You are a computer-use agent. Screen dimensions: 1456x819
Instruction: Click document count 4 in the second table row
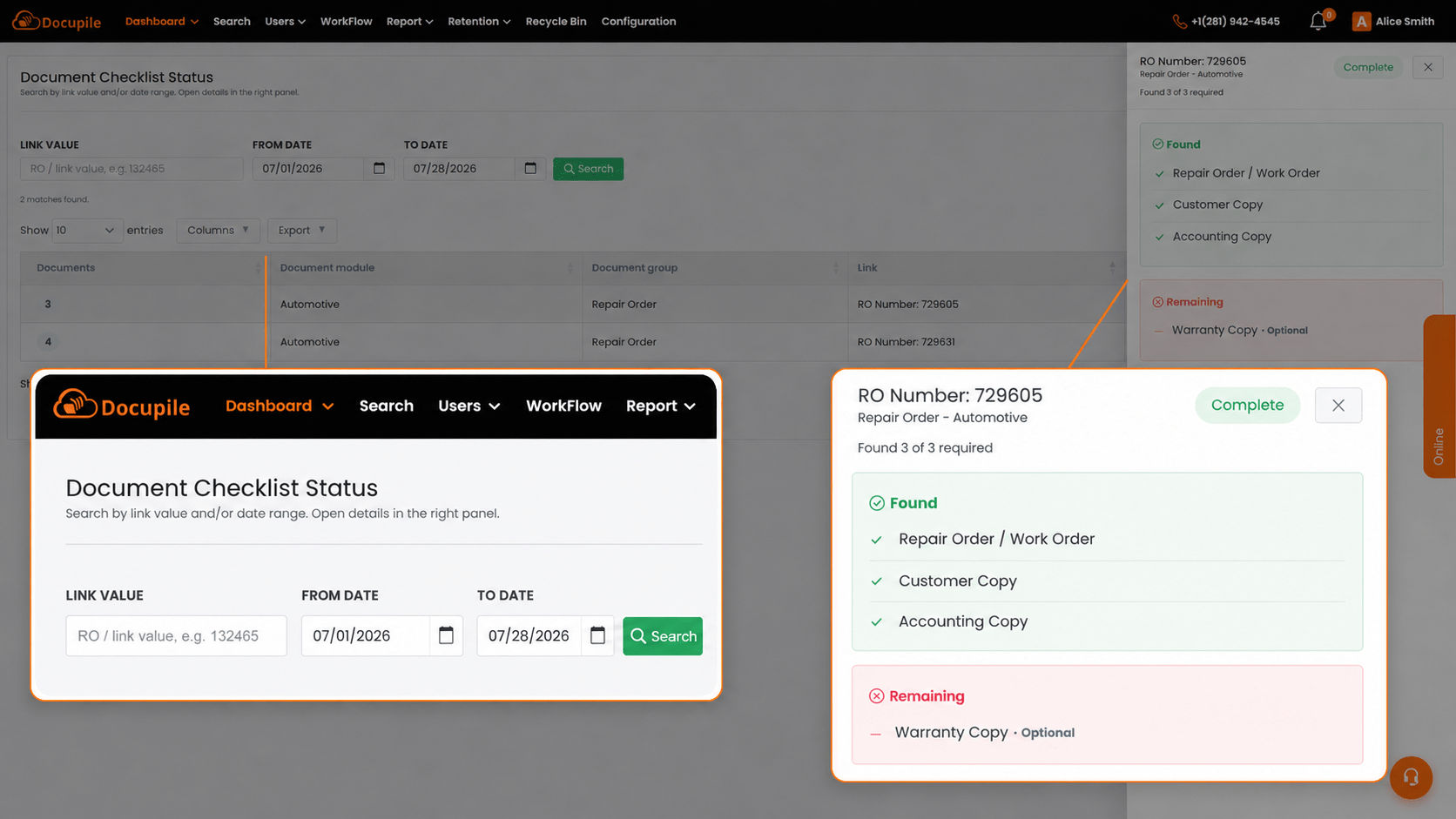[x=48, y=342]
